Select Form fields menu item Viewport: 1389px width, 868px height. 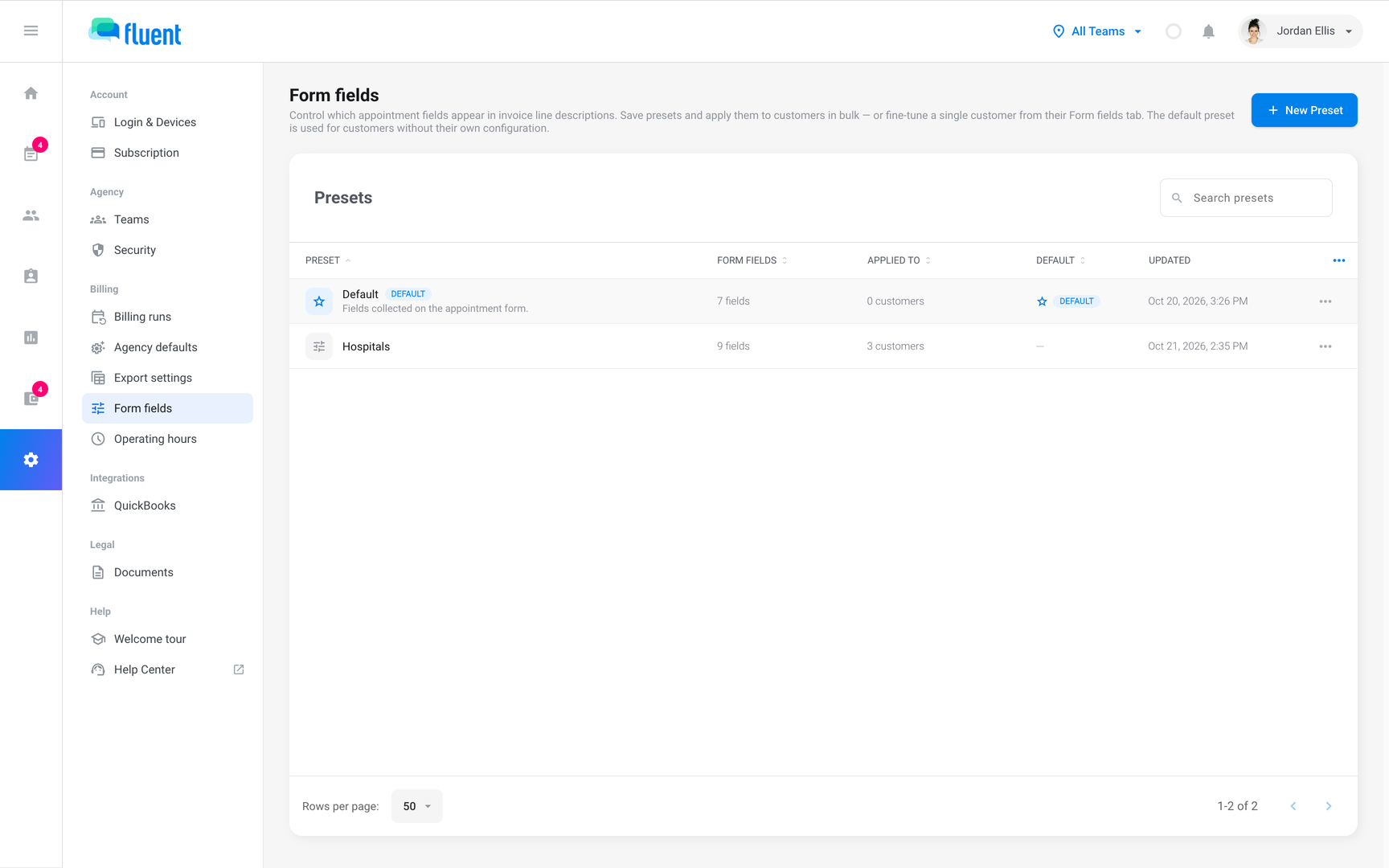coord(167,408)
